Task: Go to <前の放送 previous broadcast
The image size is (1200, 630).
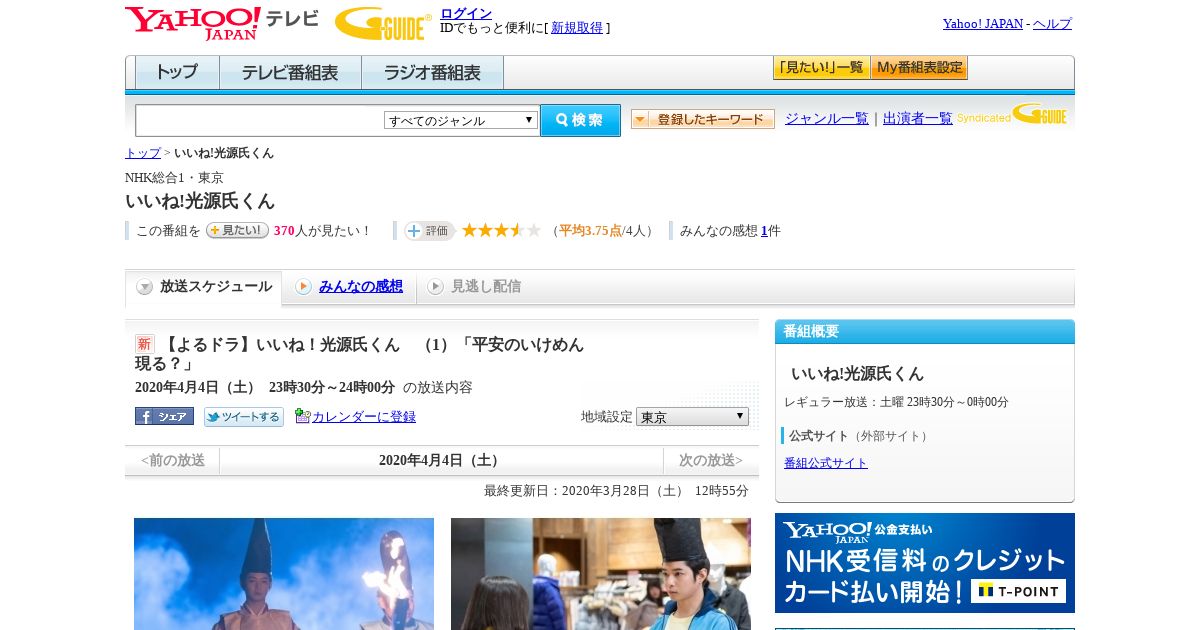Action: point(173,461)
